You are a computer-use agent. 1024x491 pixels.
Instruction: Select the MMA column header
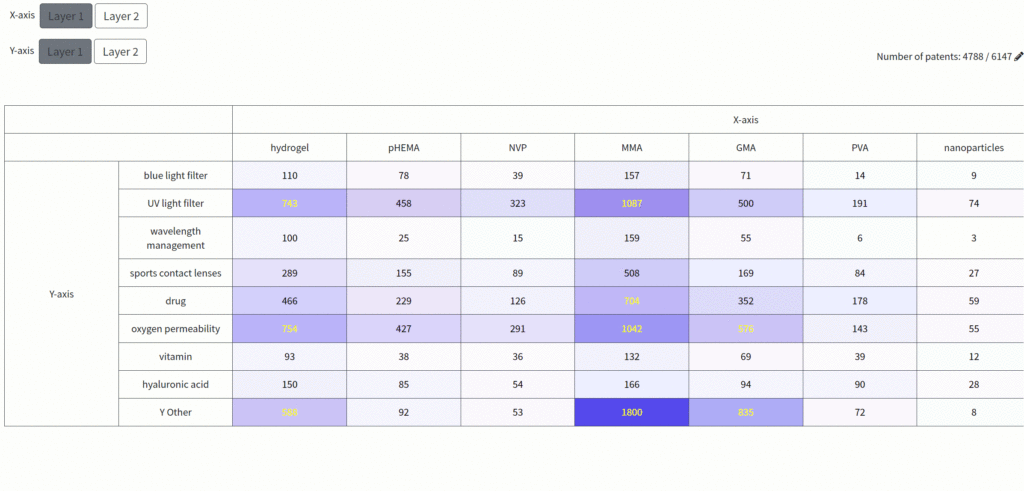631,148
